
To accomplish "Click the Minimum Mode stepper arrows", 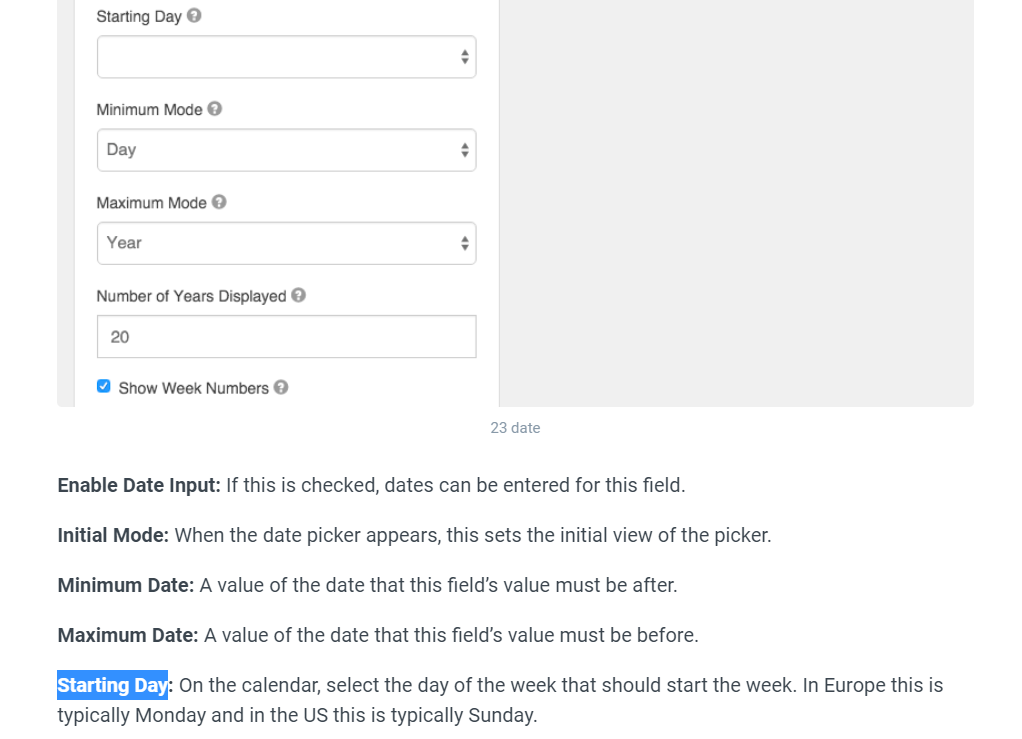I will coord(464,149).
